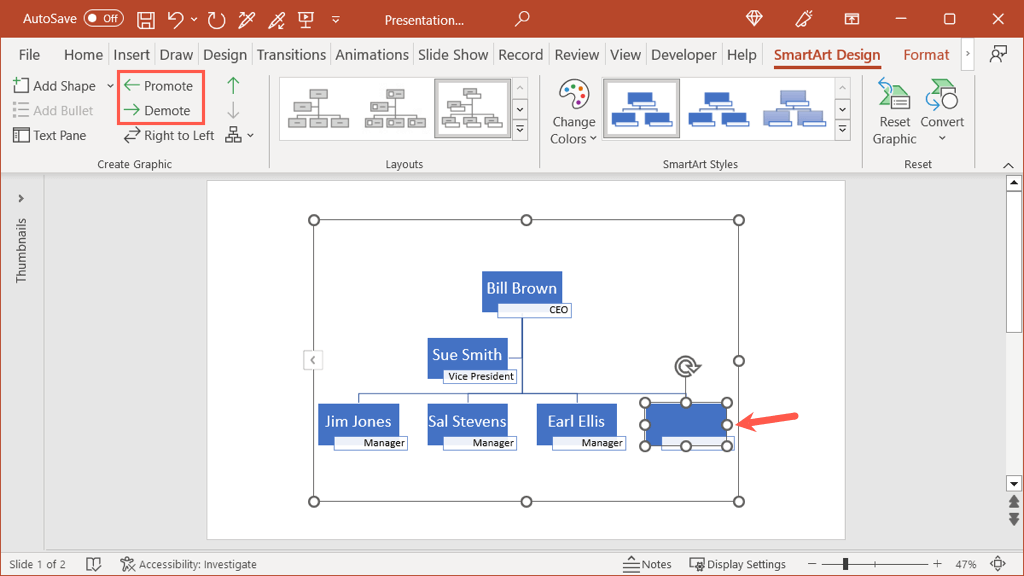Apply the third 3D SmartArt style

794,108
